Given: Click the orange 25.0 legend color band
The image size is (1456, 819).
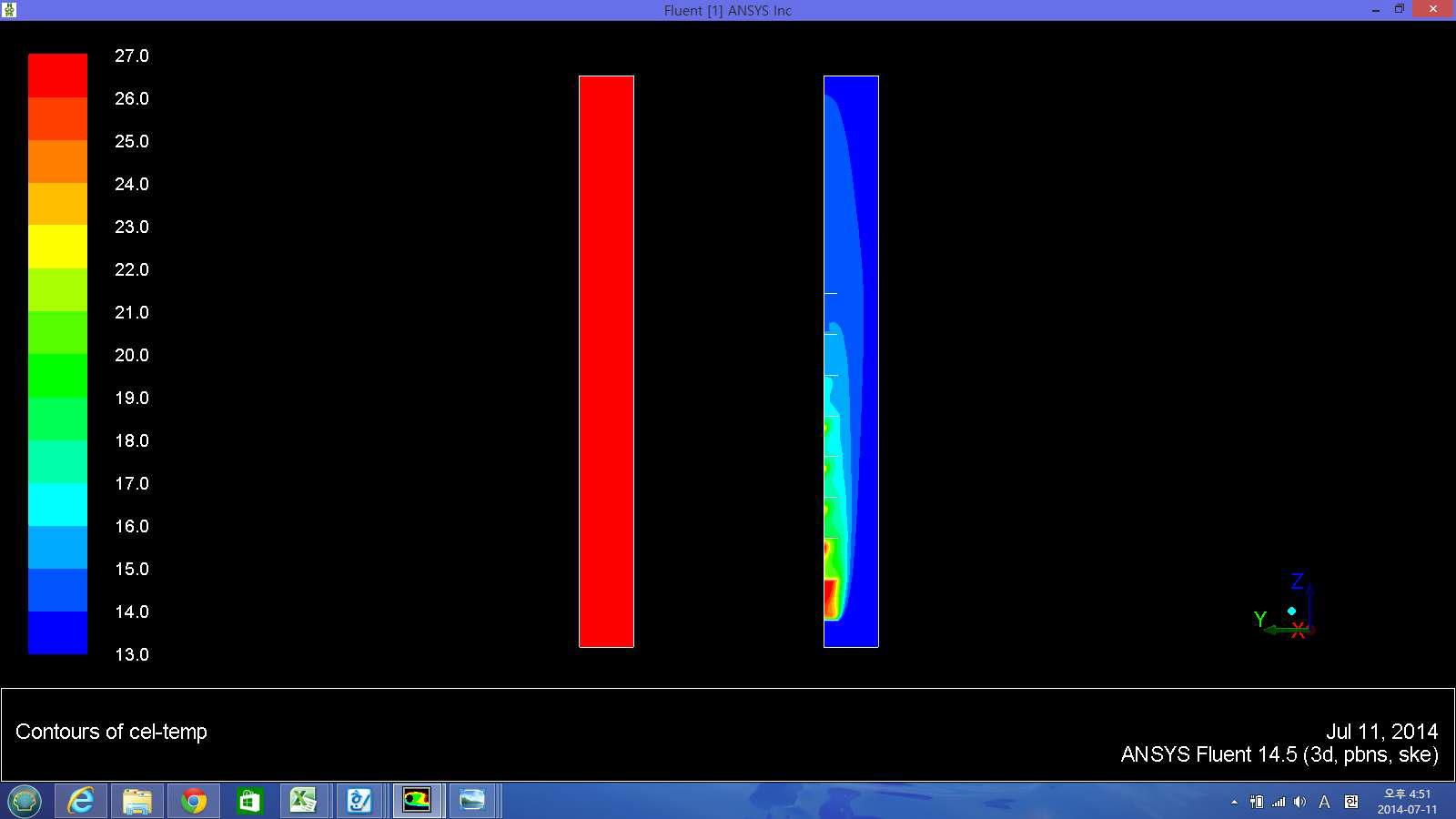Looking at the screenshot, I should [57, 161].
